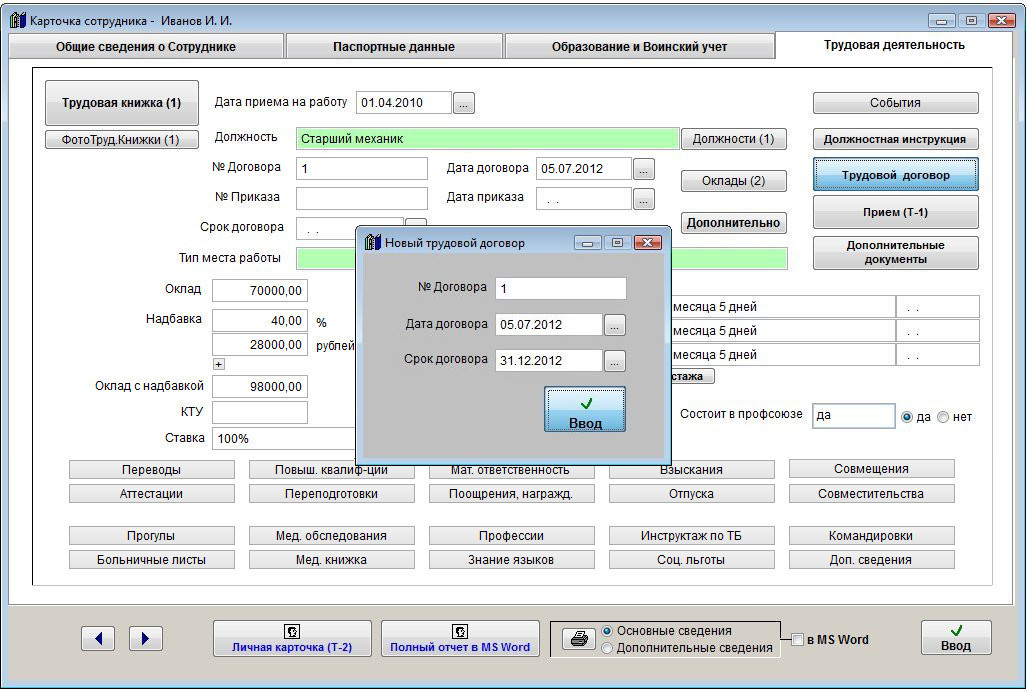Generate Полный отчет в MS Word

tap(460, 638)
